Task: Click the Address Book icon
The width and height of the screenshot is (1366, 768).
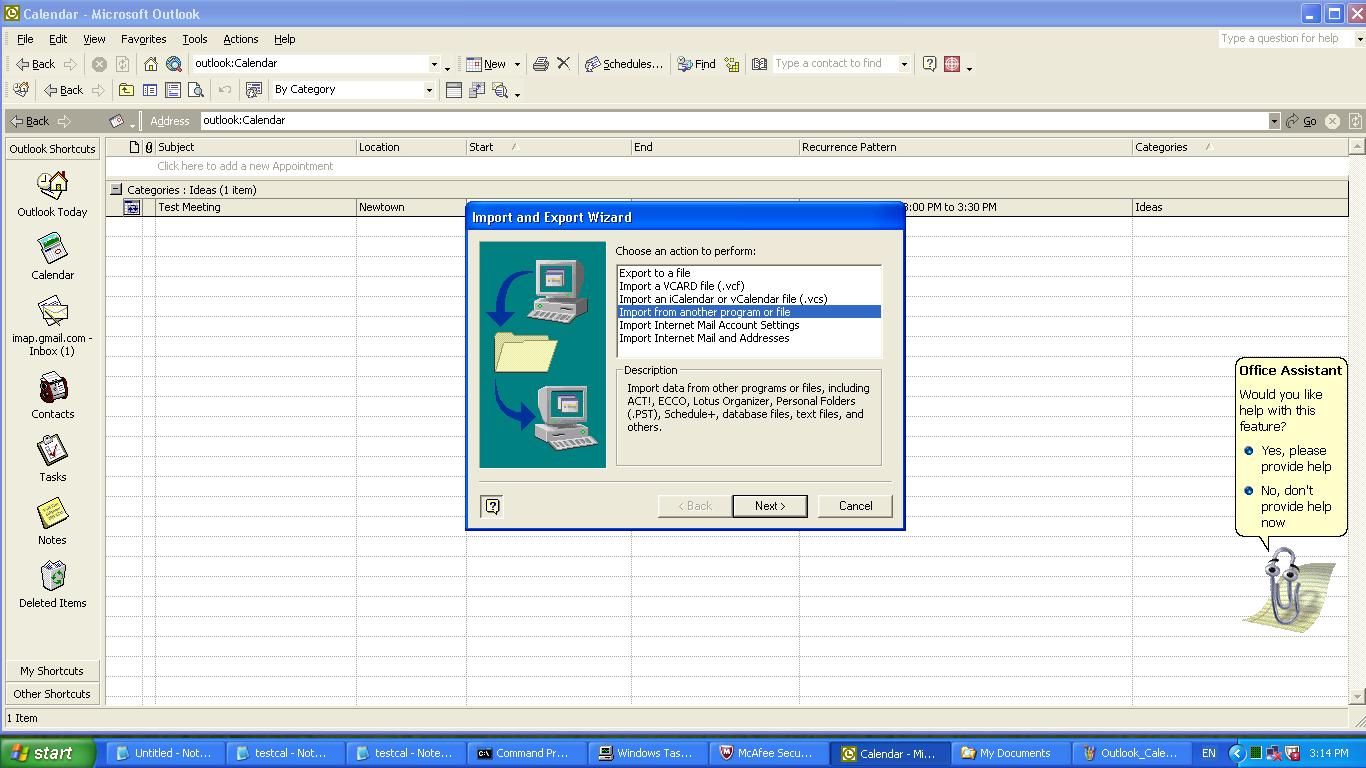Action: [x=759, y=64]
